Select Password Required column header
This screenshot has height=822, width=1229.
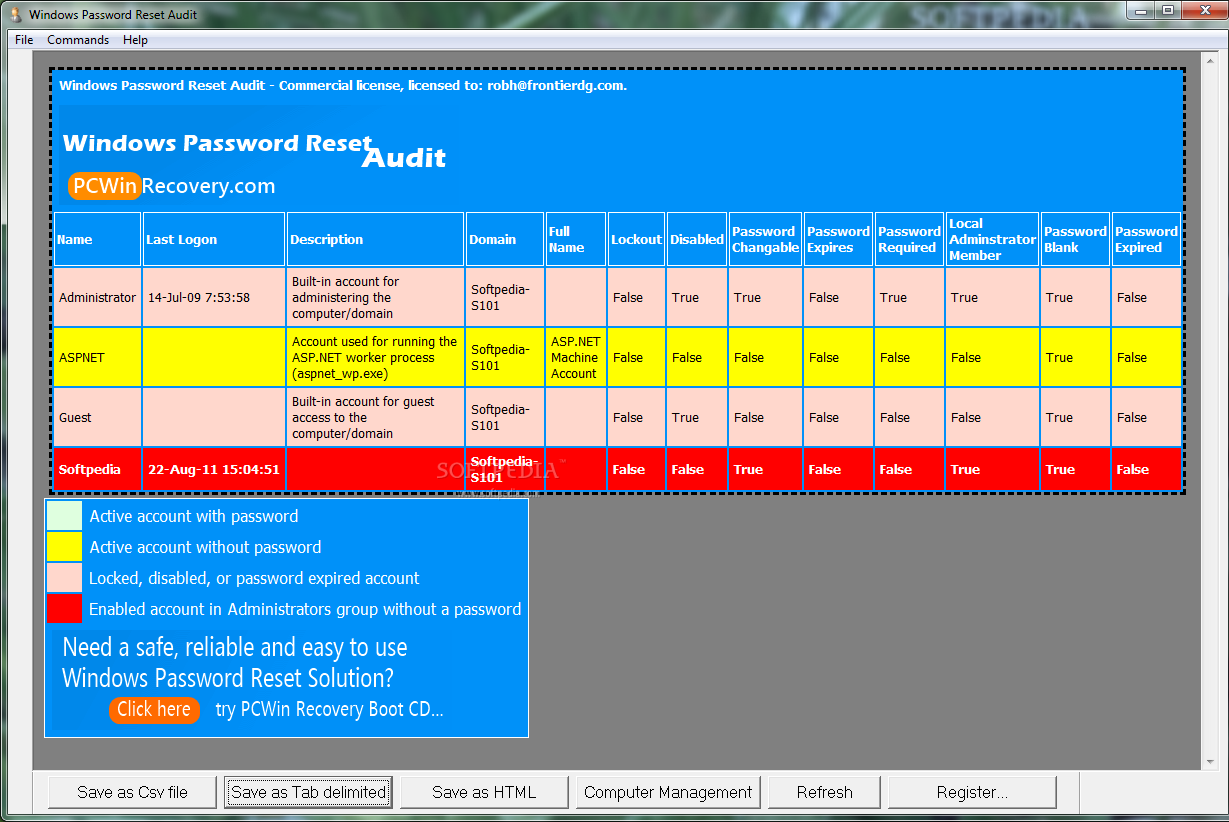[x=910, y=239]
